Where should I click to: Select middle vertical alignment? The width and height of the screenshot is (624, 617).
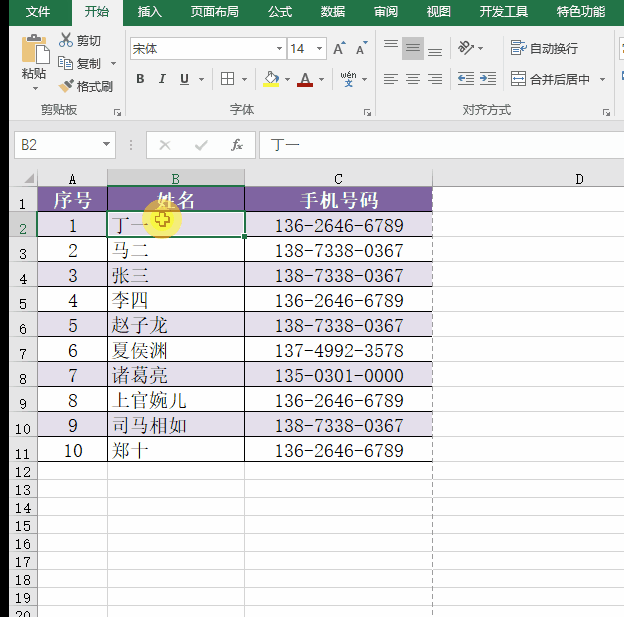(x=413, y=49)
